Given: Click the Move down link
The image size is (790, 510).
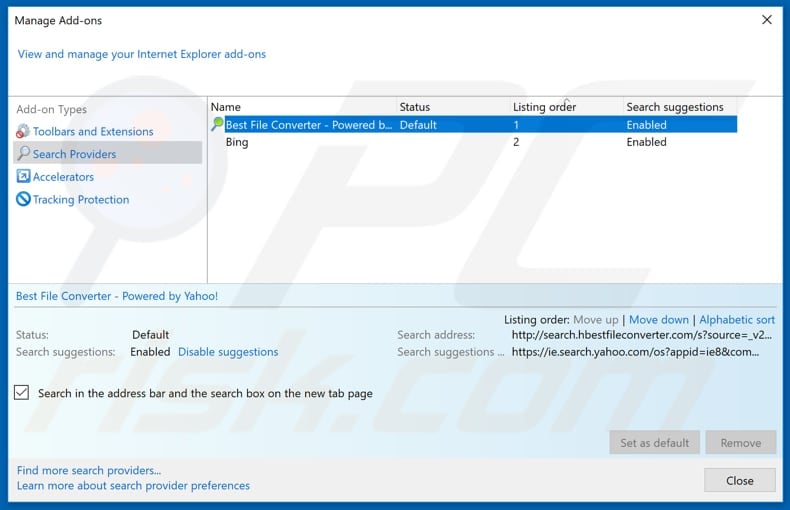Looking at the screenshot, I should pos(659,320).
